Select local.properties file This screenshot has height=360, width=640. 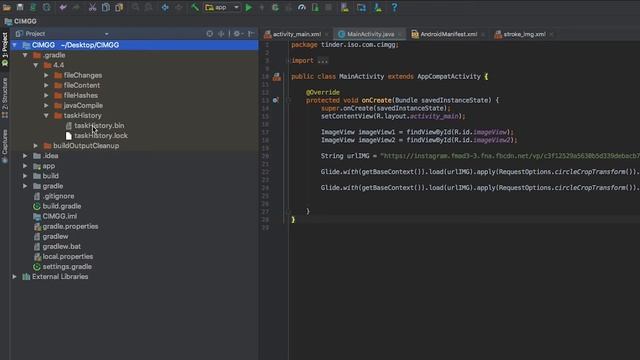tap(68, 256)
